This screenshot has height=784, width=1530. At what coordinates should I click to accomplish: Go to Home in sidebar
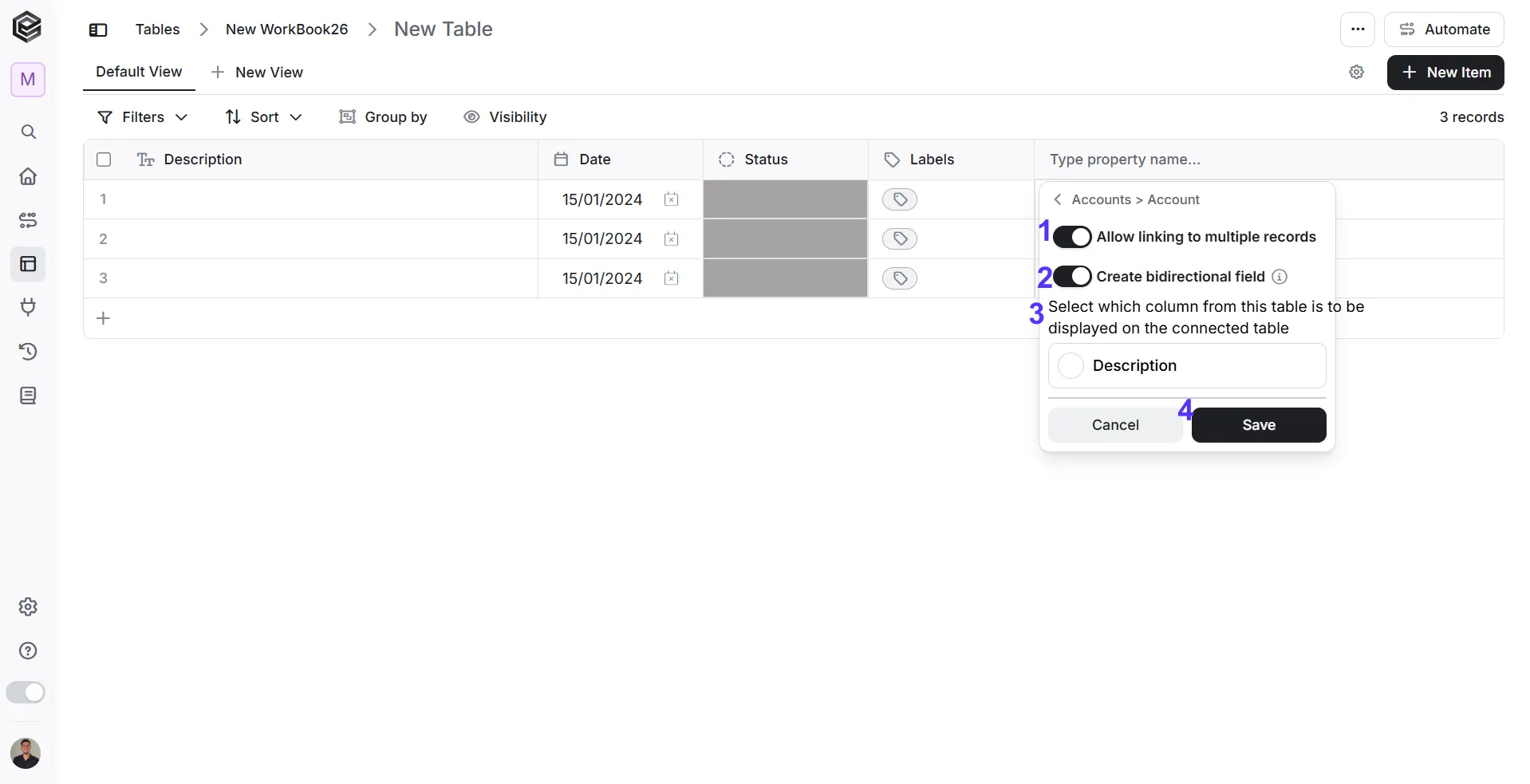[28, 176]
